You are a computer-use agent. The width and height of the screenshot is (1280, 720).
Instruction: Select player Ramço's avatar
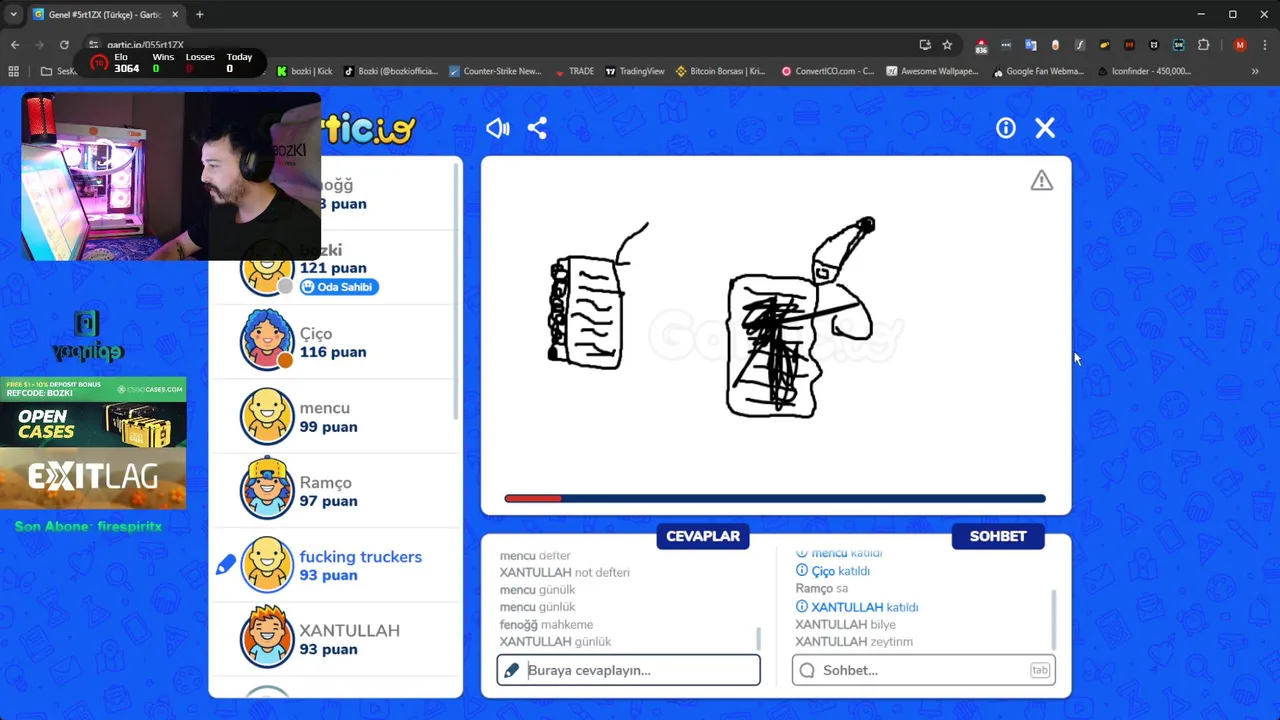click(267, 490)
